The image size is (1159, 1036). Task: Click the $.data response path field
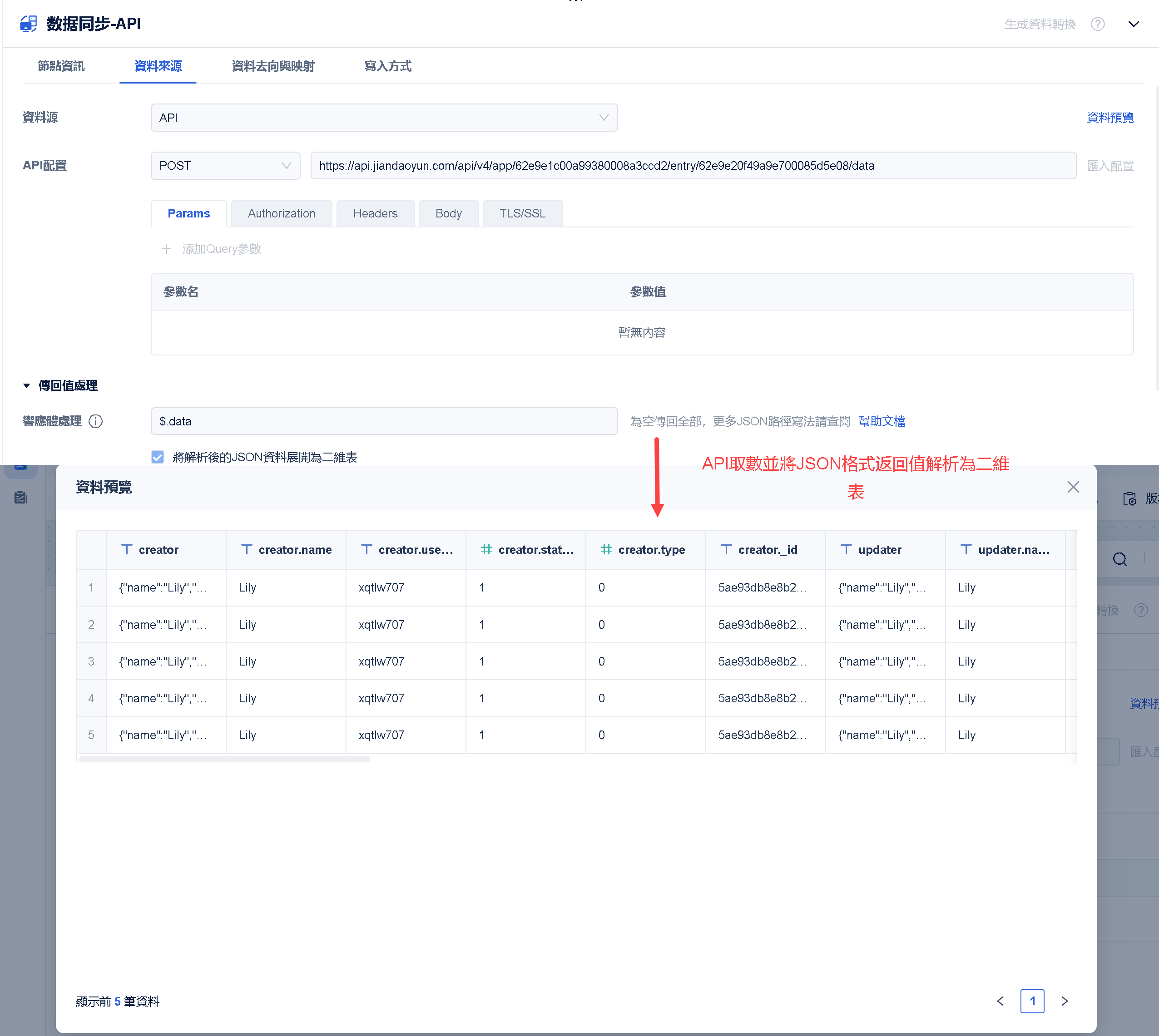[x=384, y=421]
